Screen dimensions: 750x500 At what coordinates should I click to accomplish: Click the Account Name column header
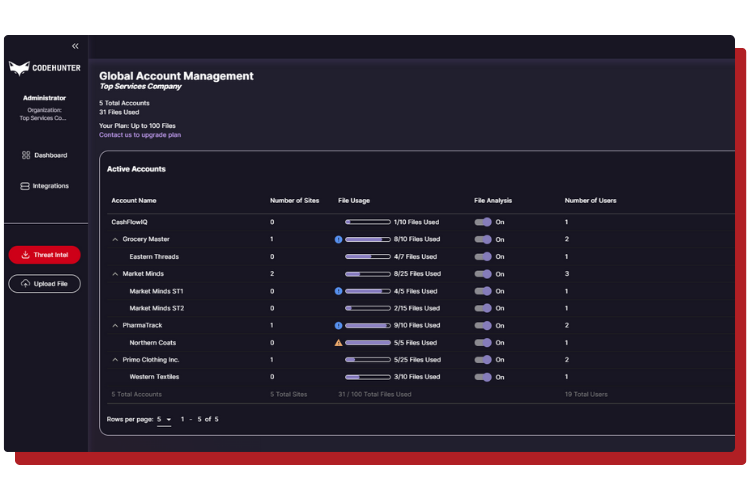click(x=134, y=200)
